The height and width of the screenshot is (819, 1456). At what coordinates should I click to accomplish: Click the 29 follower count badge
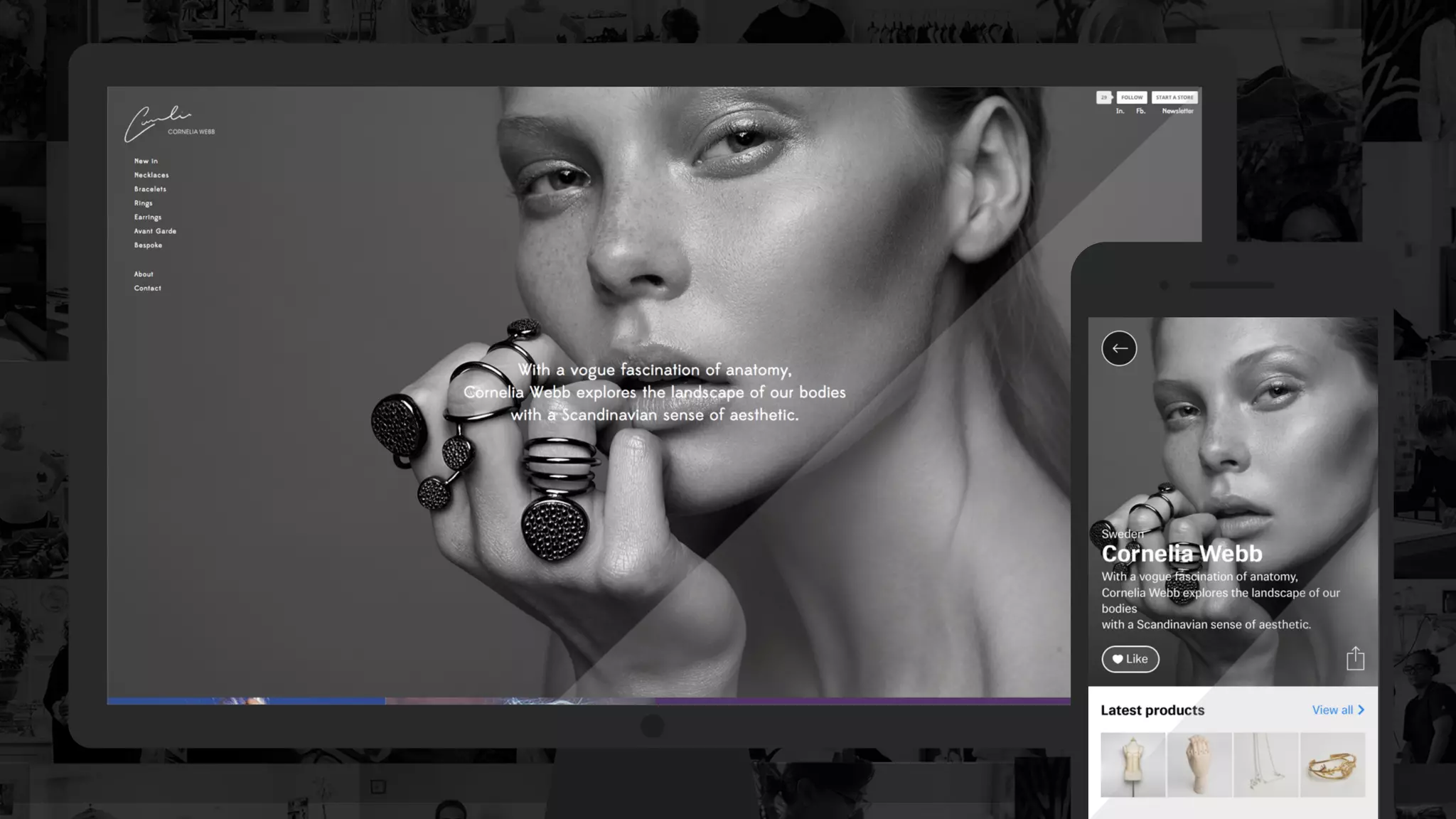pyautogui.click(x=1103, y=97)
